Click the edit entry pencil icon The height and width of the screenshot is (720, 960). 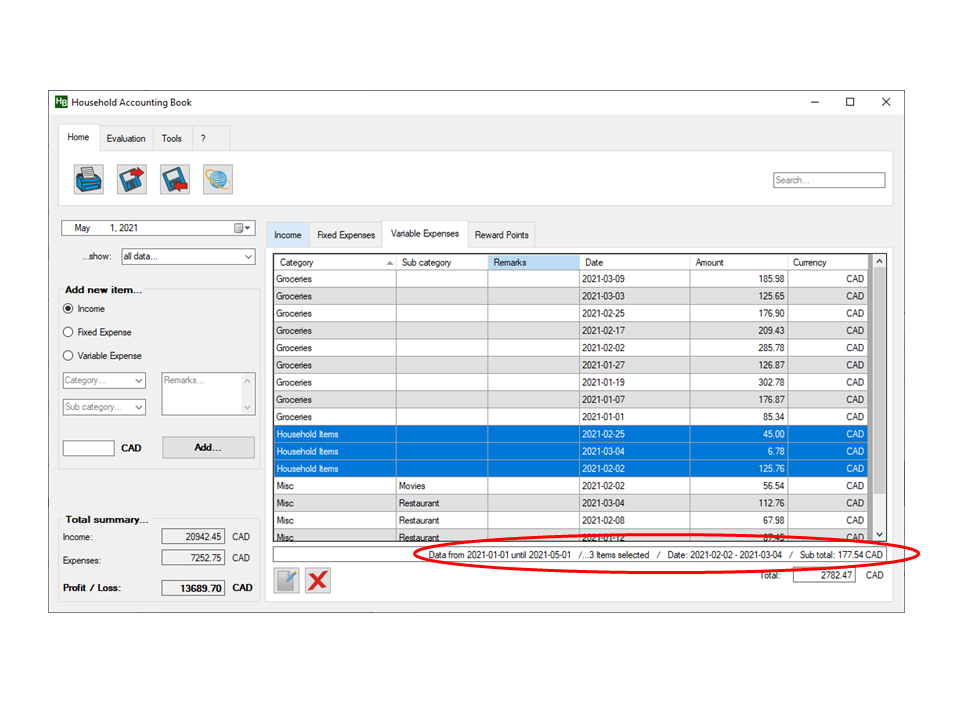pos(287,581)
